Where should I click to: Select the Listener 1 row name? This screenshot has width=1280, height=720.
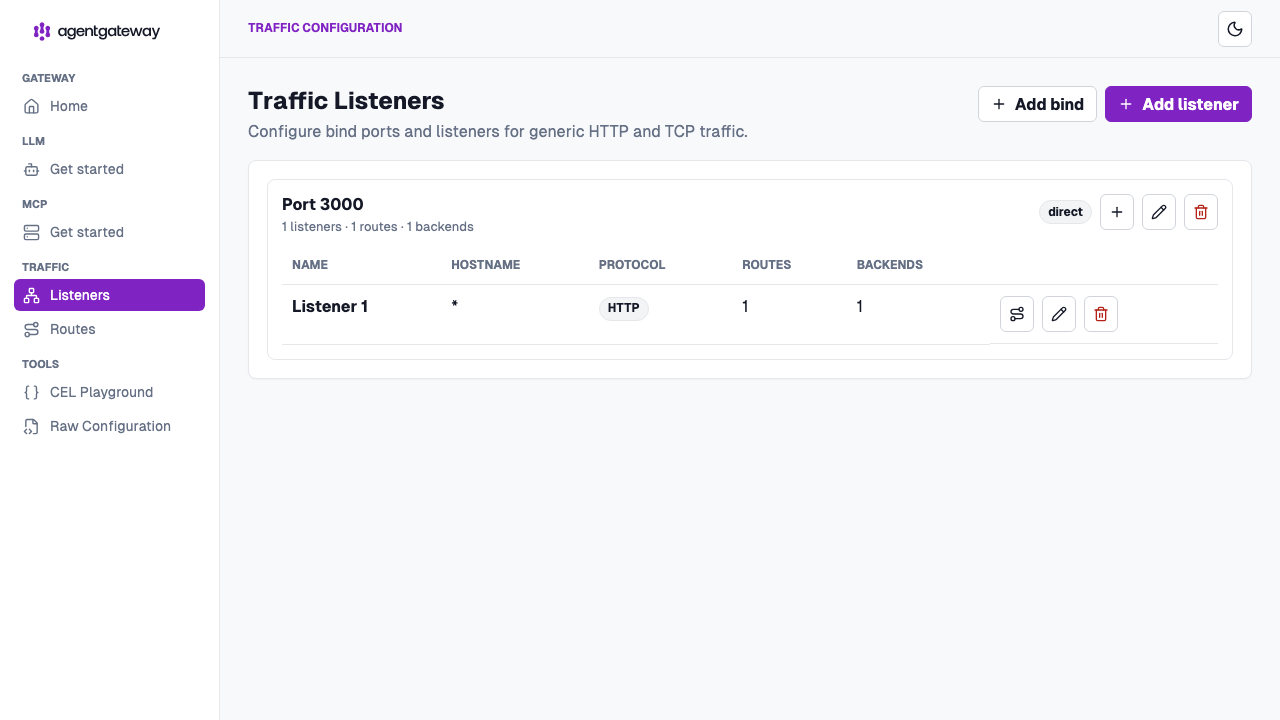pos(330,307)
